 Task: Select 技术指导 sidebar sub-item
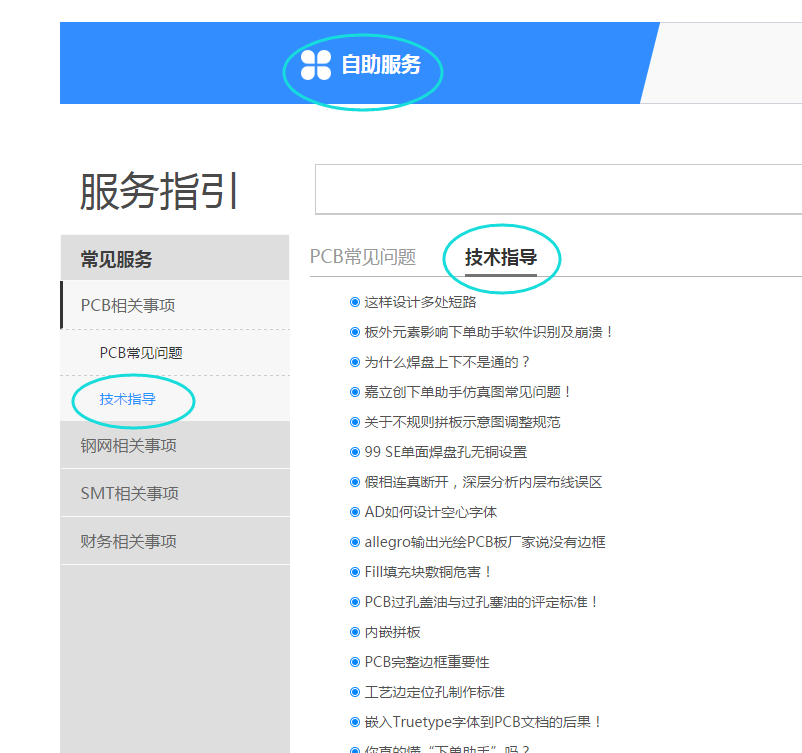tap(127, 399)
